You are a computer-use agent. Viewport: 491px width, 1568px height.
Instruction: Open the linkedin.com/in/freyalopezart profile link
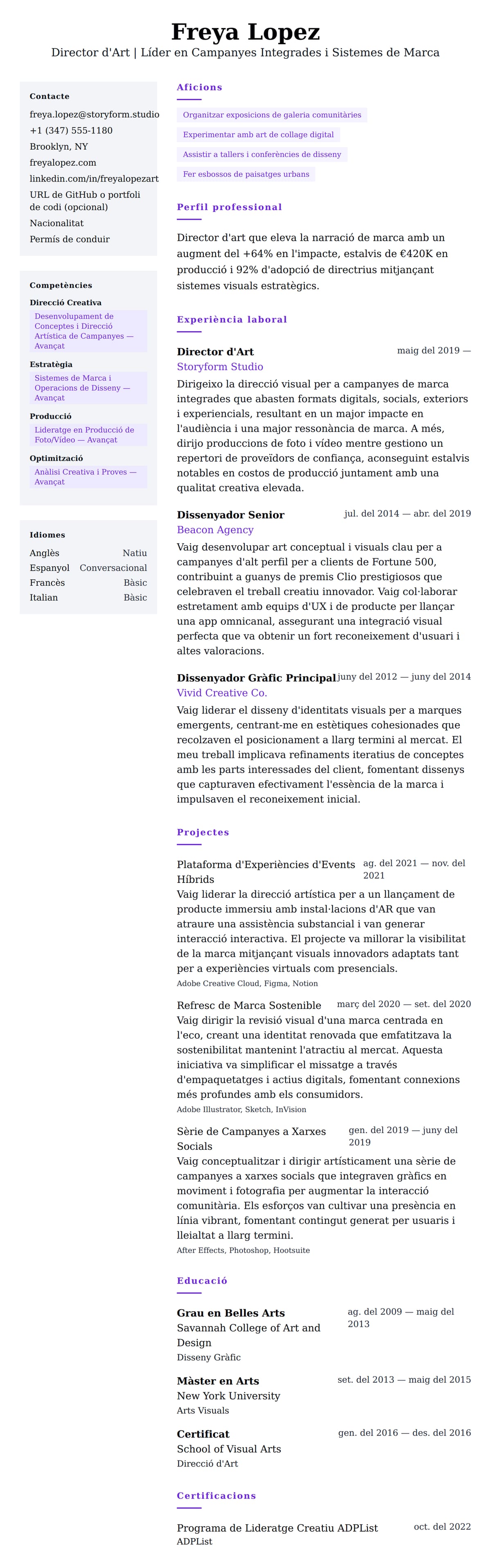(94, 178)
